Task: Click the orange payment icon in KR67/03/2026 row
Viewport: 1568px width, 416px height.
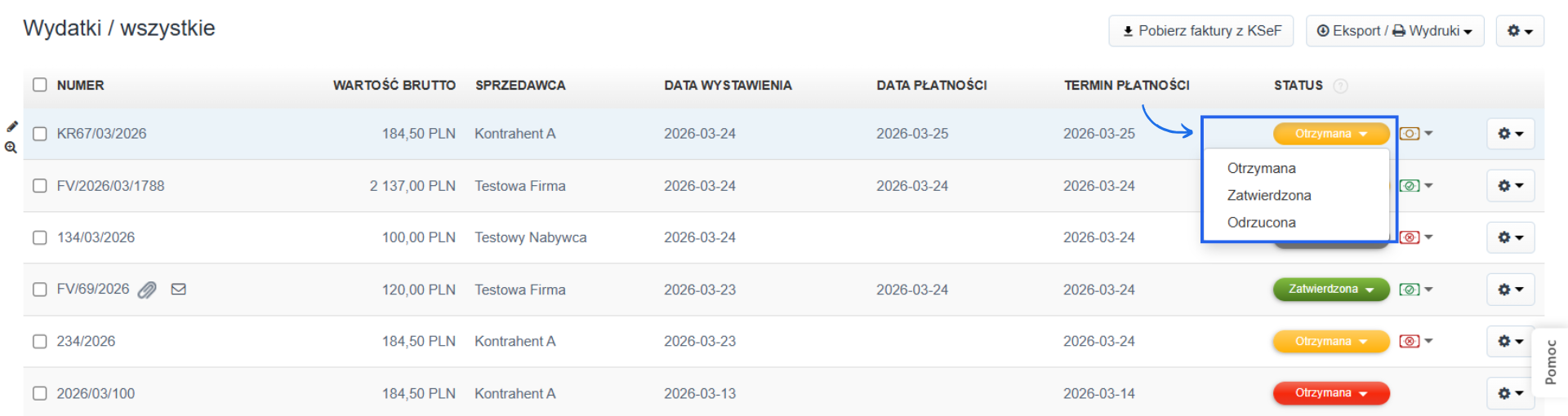Action: [1410, 134]
